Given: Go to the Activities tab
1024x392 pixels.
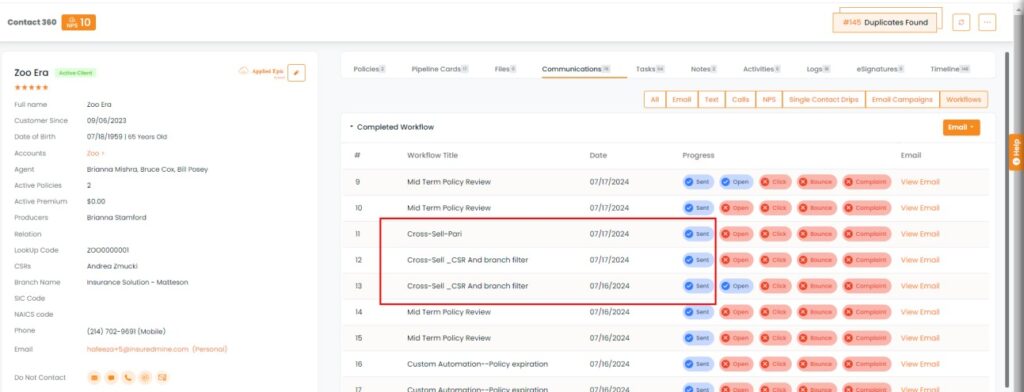Looking at the screenshot, I should pos(761,69).
